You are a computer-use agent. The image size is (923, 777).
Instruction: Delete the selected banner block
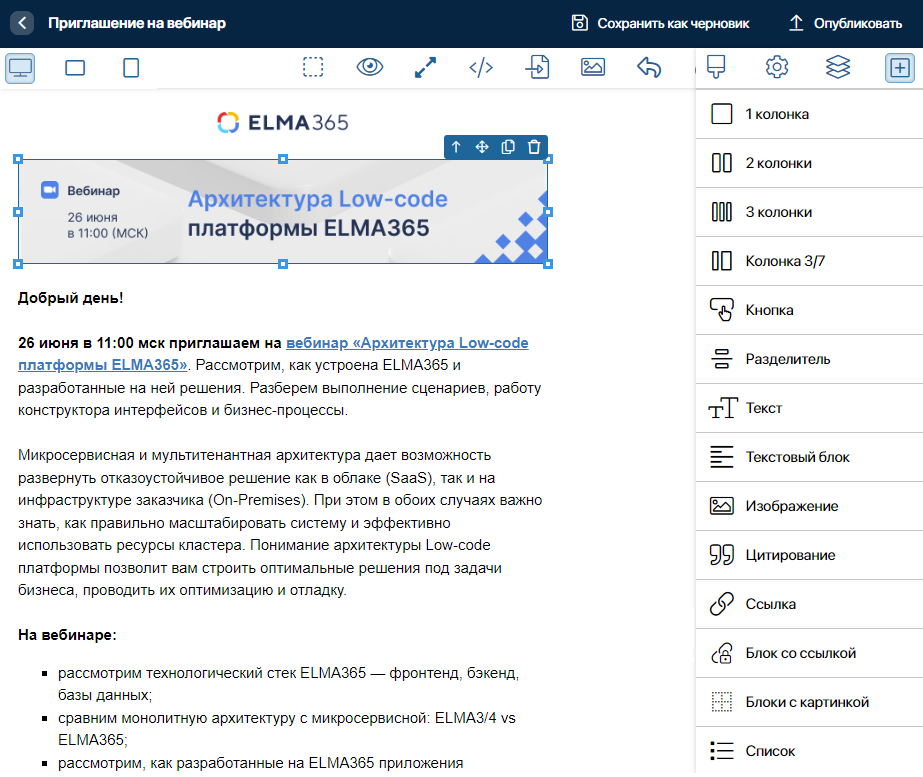pyautogui.click(x=534, y=147)
